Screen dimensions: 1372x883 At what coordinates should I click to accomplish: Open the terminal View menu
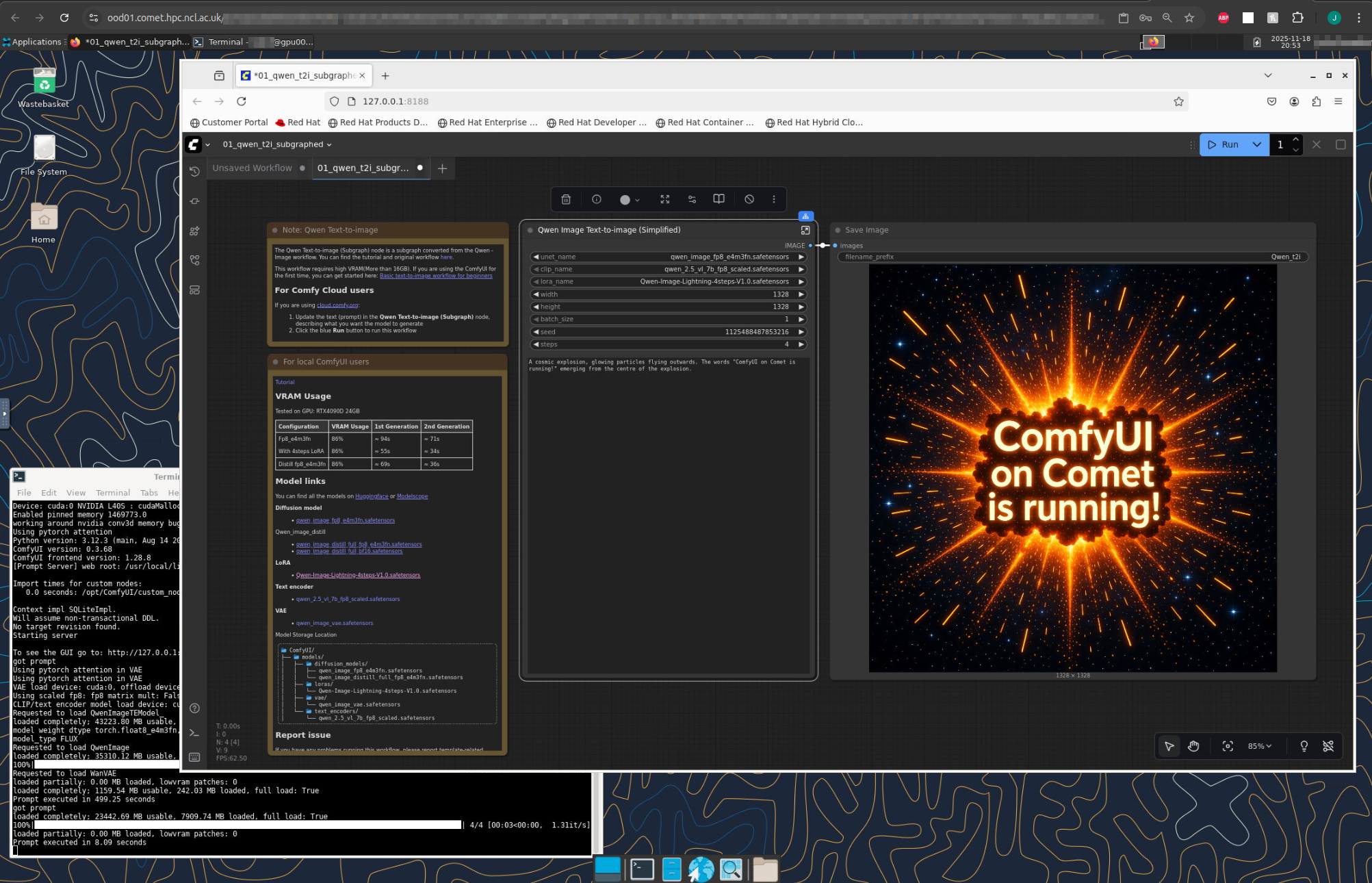tap(75, 493)
